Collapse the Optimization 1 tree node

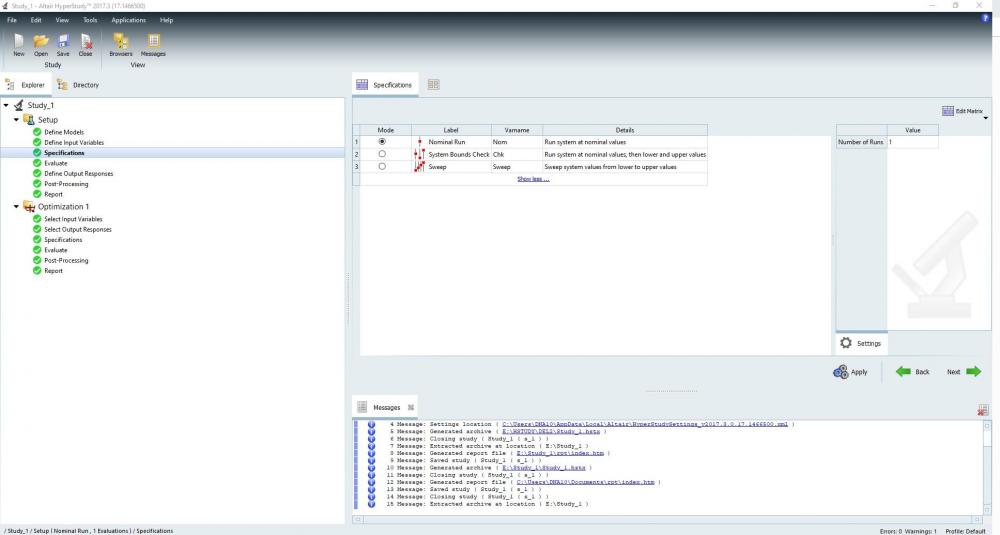[17, 207]
